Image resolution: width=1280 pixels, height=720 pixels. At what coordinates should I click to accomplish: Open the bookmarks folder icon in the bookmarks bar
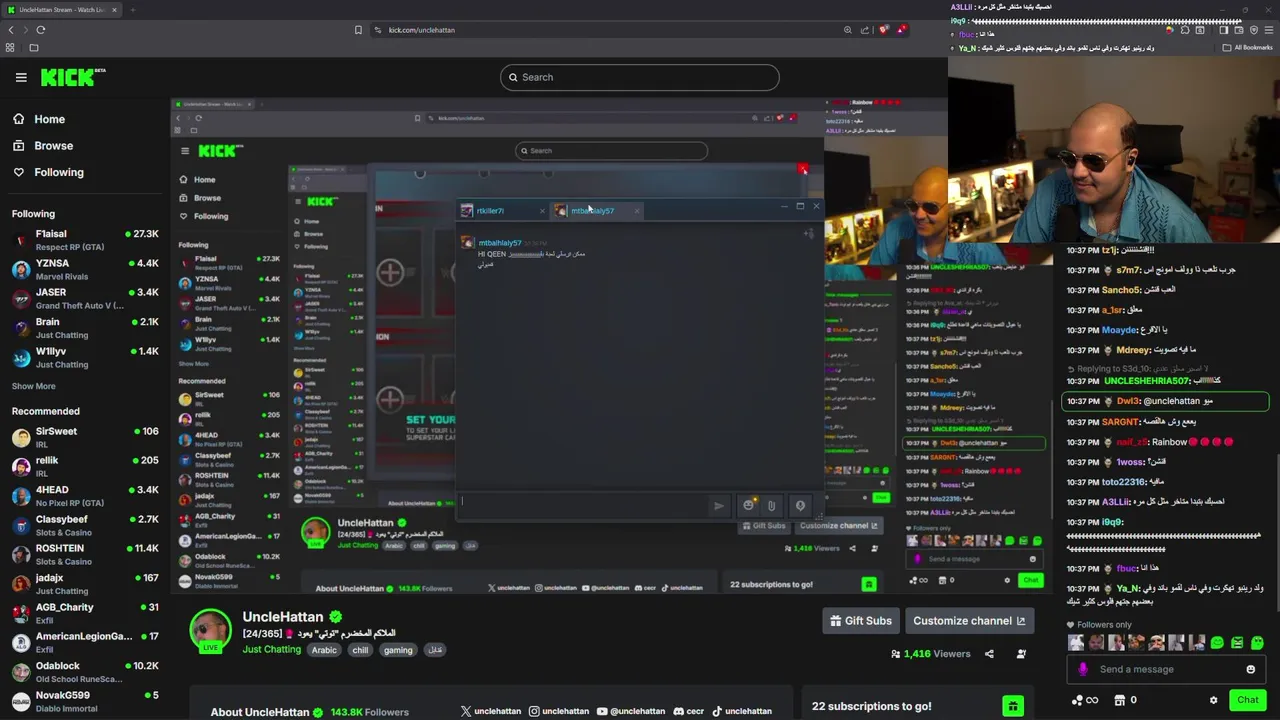tap(33, 47)
